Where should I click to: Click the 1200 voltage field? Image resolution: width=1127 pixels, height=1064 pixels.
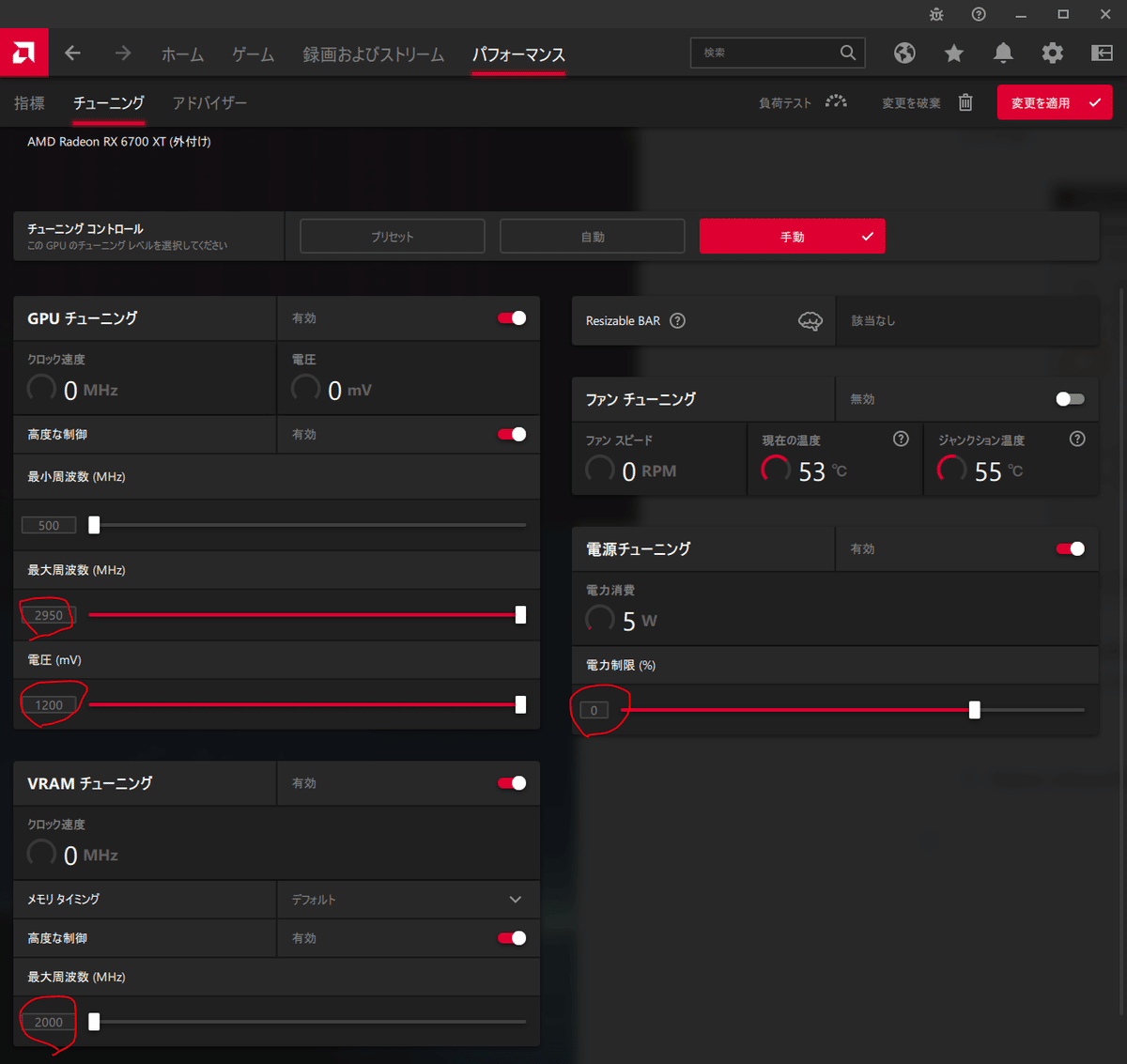coord(49,705)
